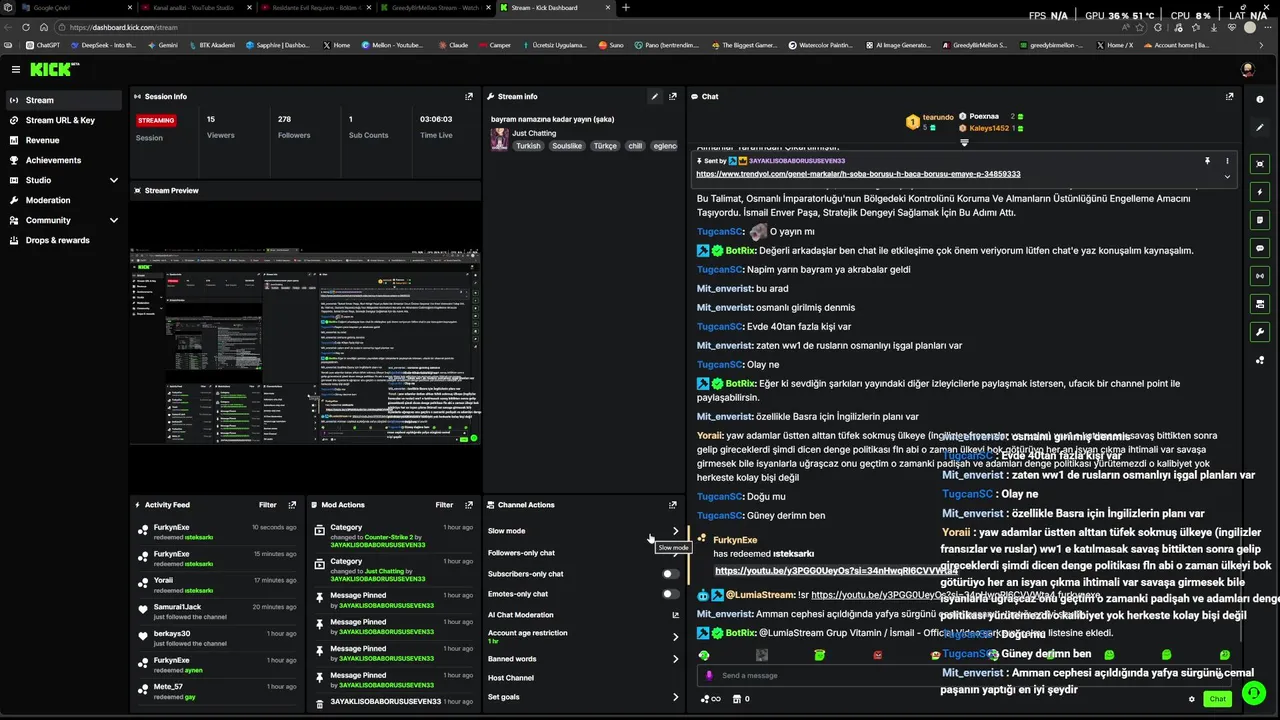Pop out the Session Info panel
This screenshot has height=720, width=1280.
click(469, 97)
